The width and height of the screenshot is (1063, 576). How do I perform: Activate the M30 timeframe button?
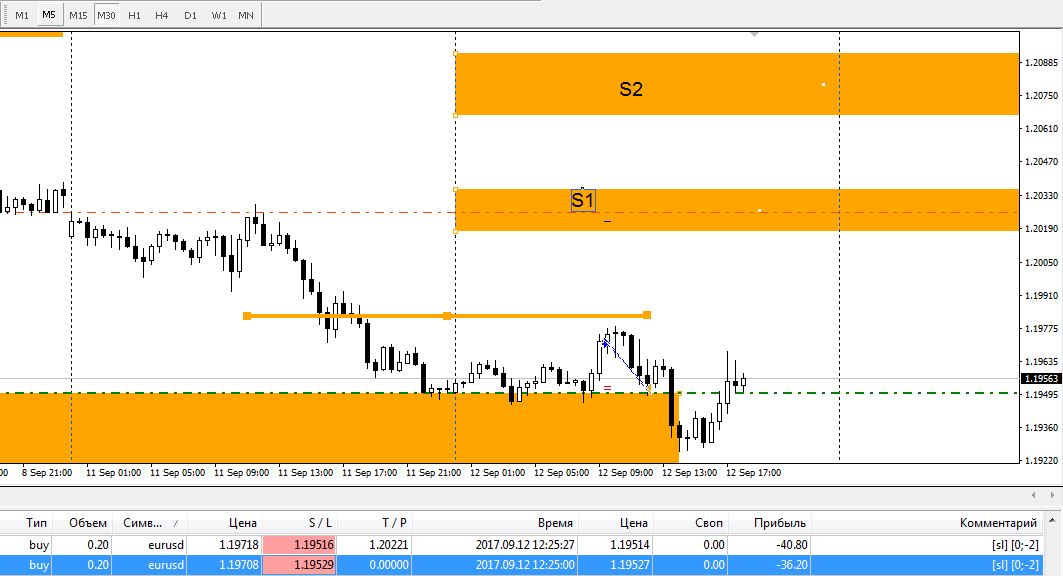pyautogui.click(x=106, y=15)
